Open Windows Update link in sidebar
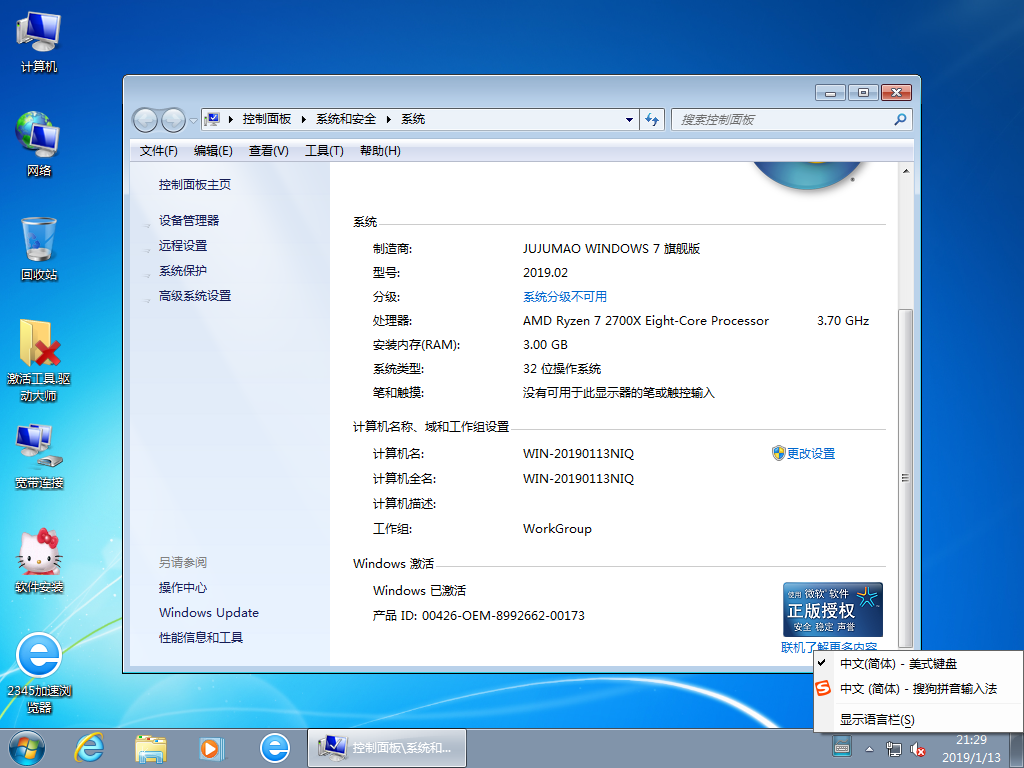This screenshot has height=768, width=1024. [209, 613]
